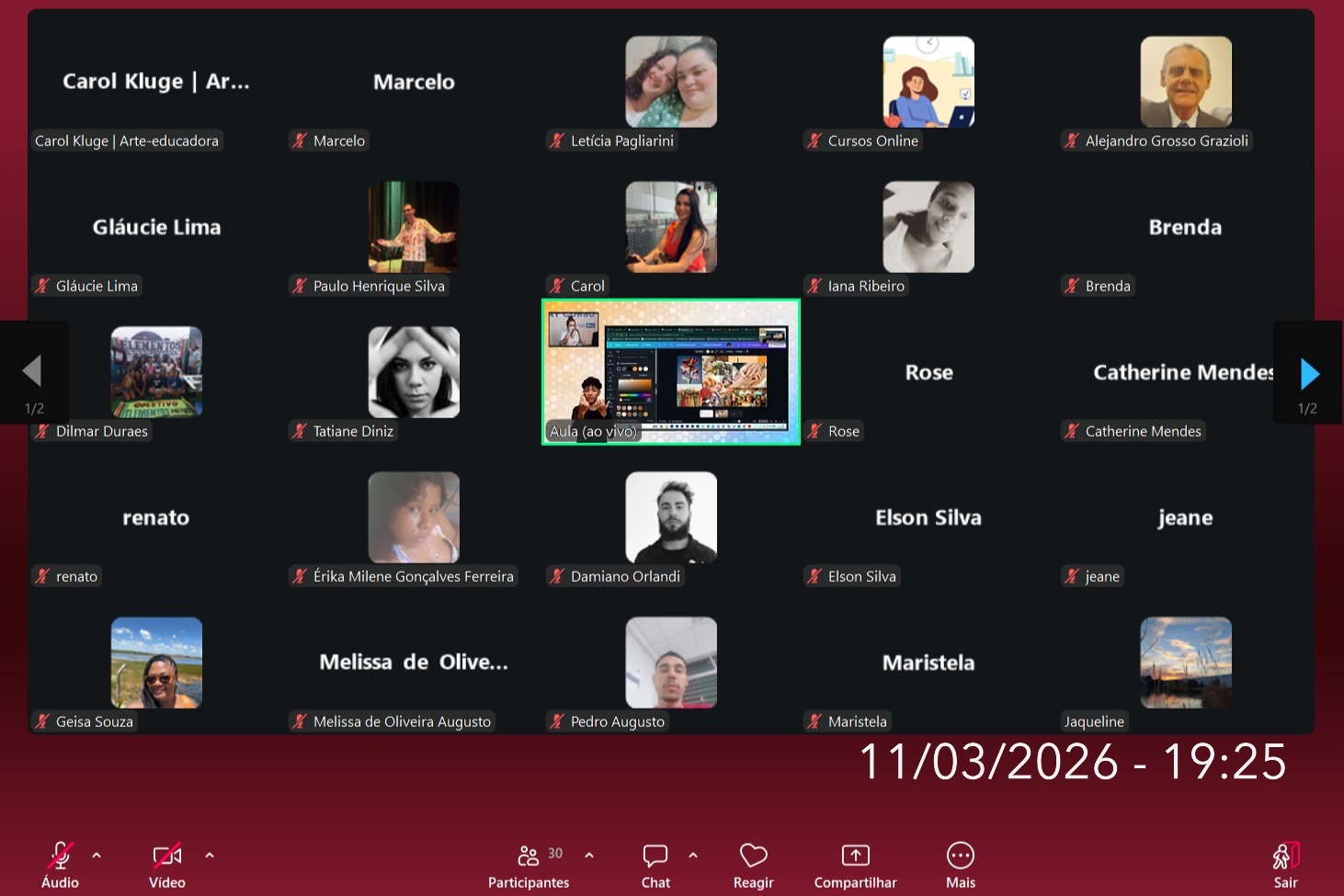The height and width of the screenshot is (896, 1344).
Task: Click muted mic icon beside Geisa Souza
Action: [42, 721]
